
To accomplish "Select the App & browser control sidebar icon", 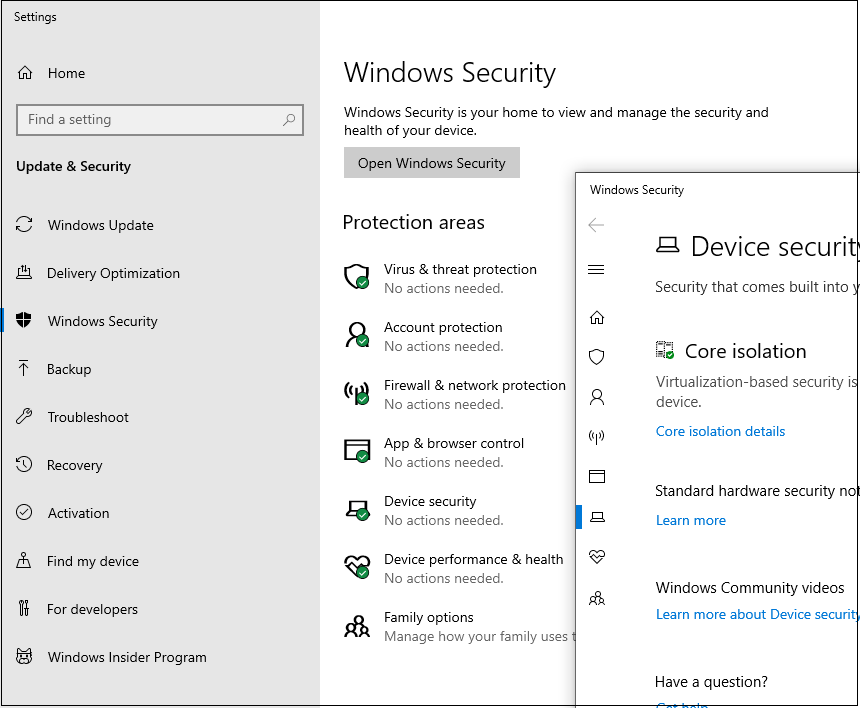I will tap(597, 477).
